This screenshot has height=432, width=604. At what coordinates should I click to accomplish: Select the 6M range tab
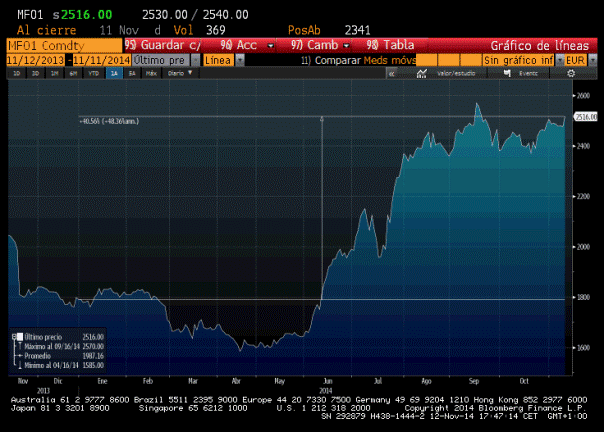pos(74,73)
